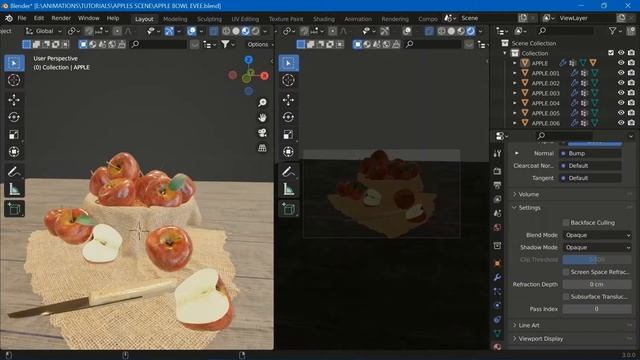The height and width of the screenshot is (360, 640).
Task: Click the Scene name field
Action: coord(488,18)
